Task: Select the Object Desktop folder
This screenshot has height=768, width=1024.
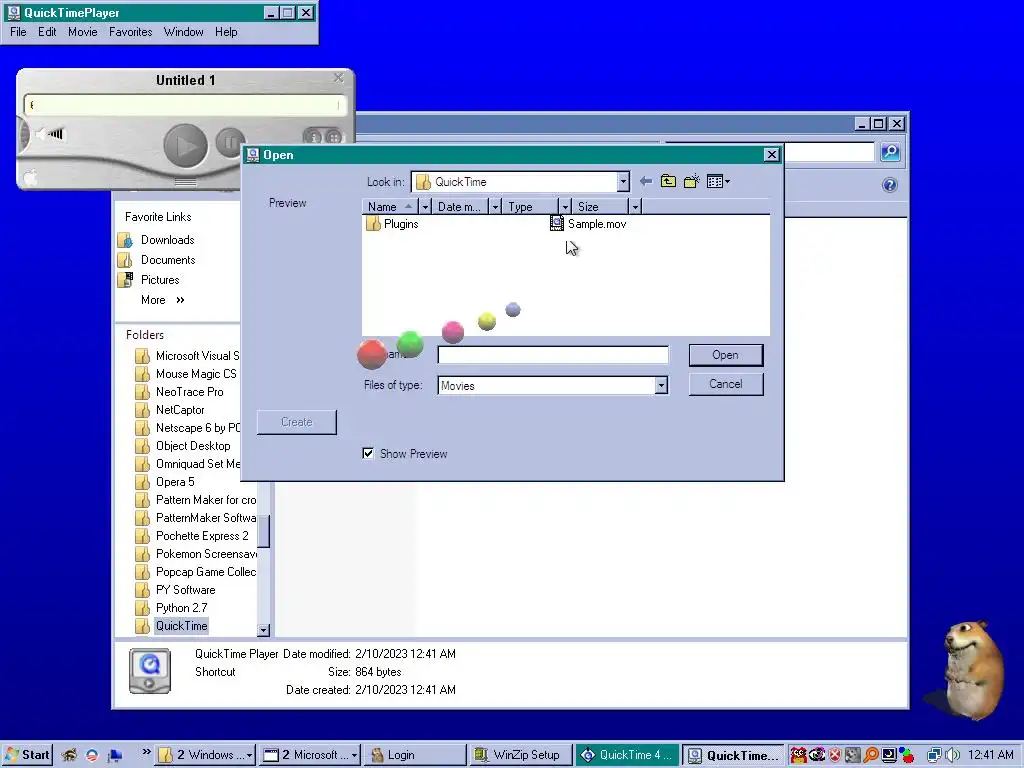Action: pyautogui.click(x=183, y=446)
